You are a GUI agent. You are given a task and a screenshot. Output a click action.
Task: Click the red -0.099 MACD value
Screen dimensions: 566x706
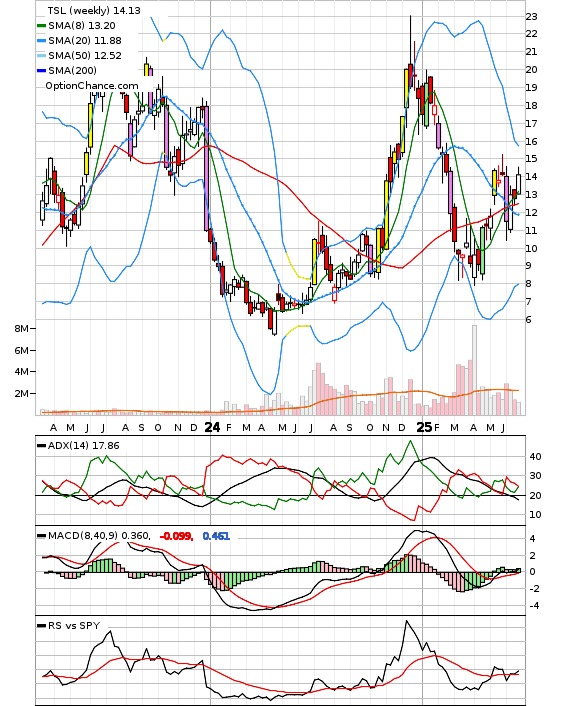pos(177,536)
